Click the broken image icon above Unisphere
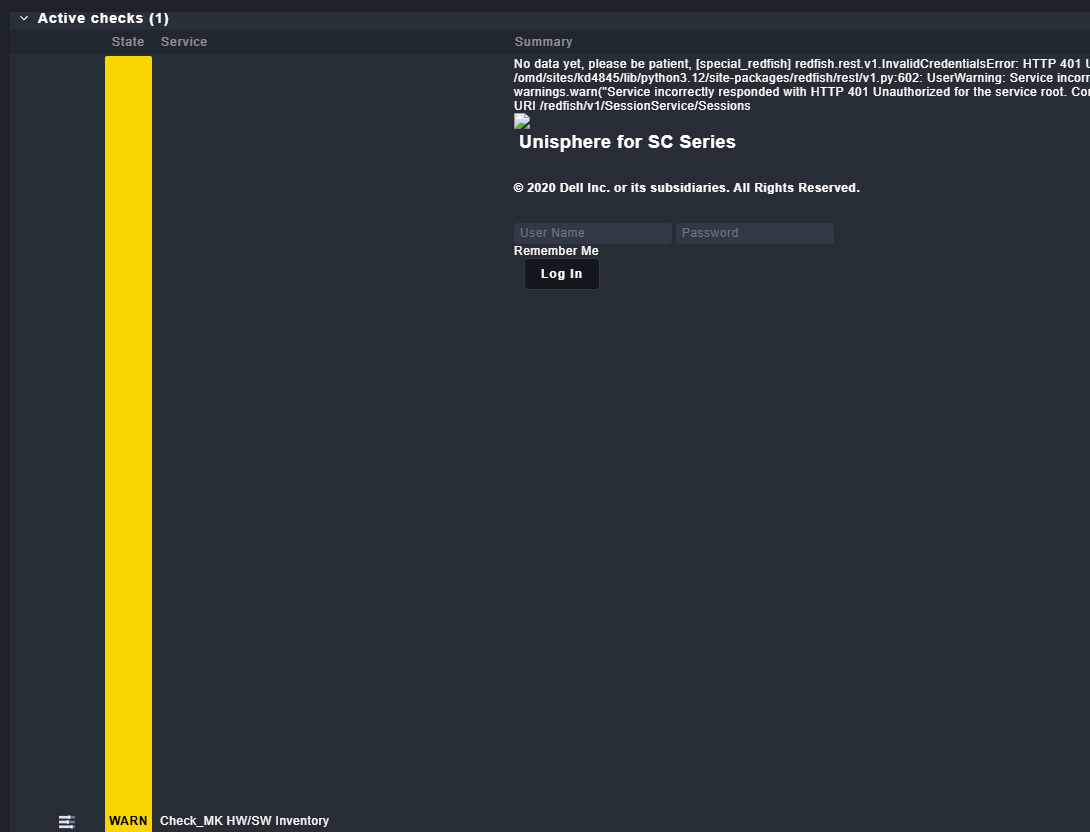Image resolution: width=1090 pixels, height=832 pixels. coord(522,122)
